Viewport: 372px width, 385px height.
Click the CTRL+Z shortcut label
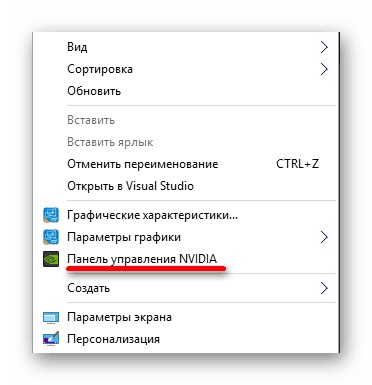click(x=297, y=164)
